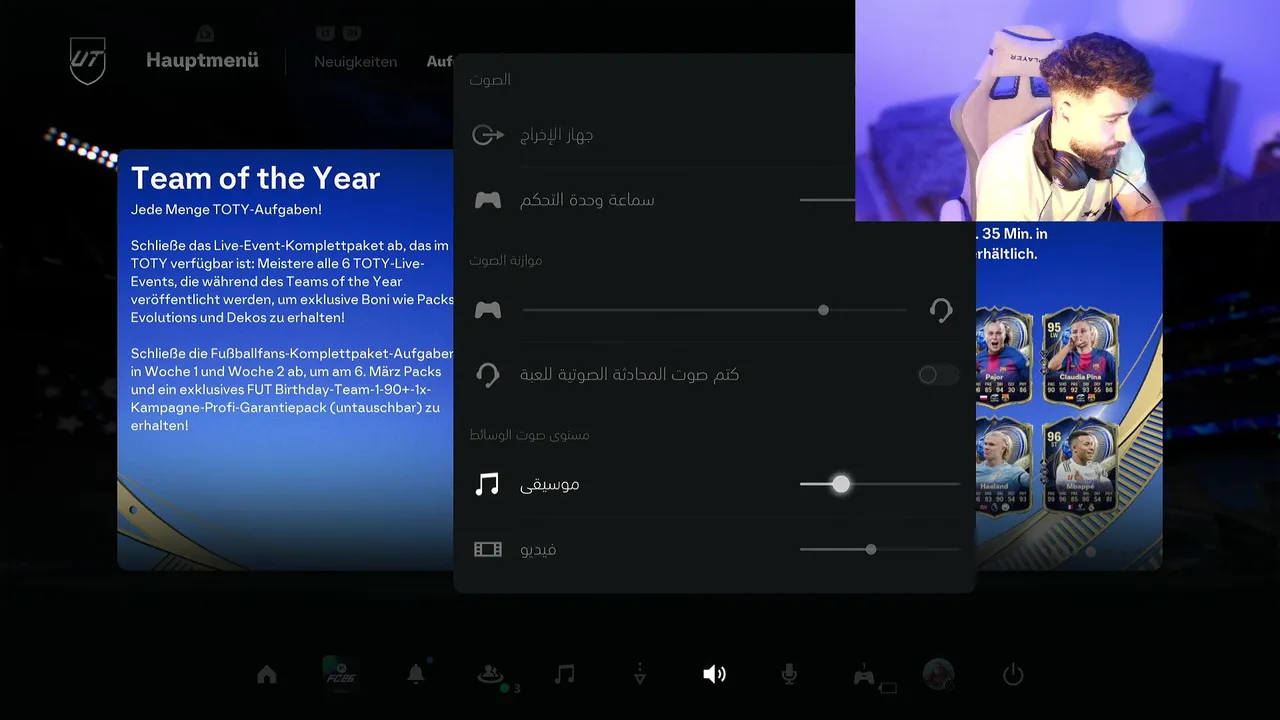The height and width of the screenshot is (720, 1280).
Task: Open notifications bell icon
Action: click(416, 674)
